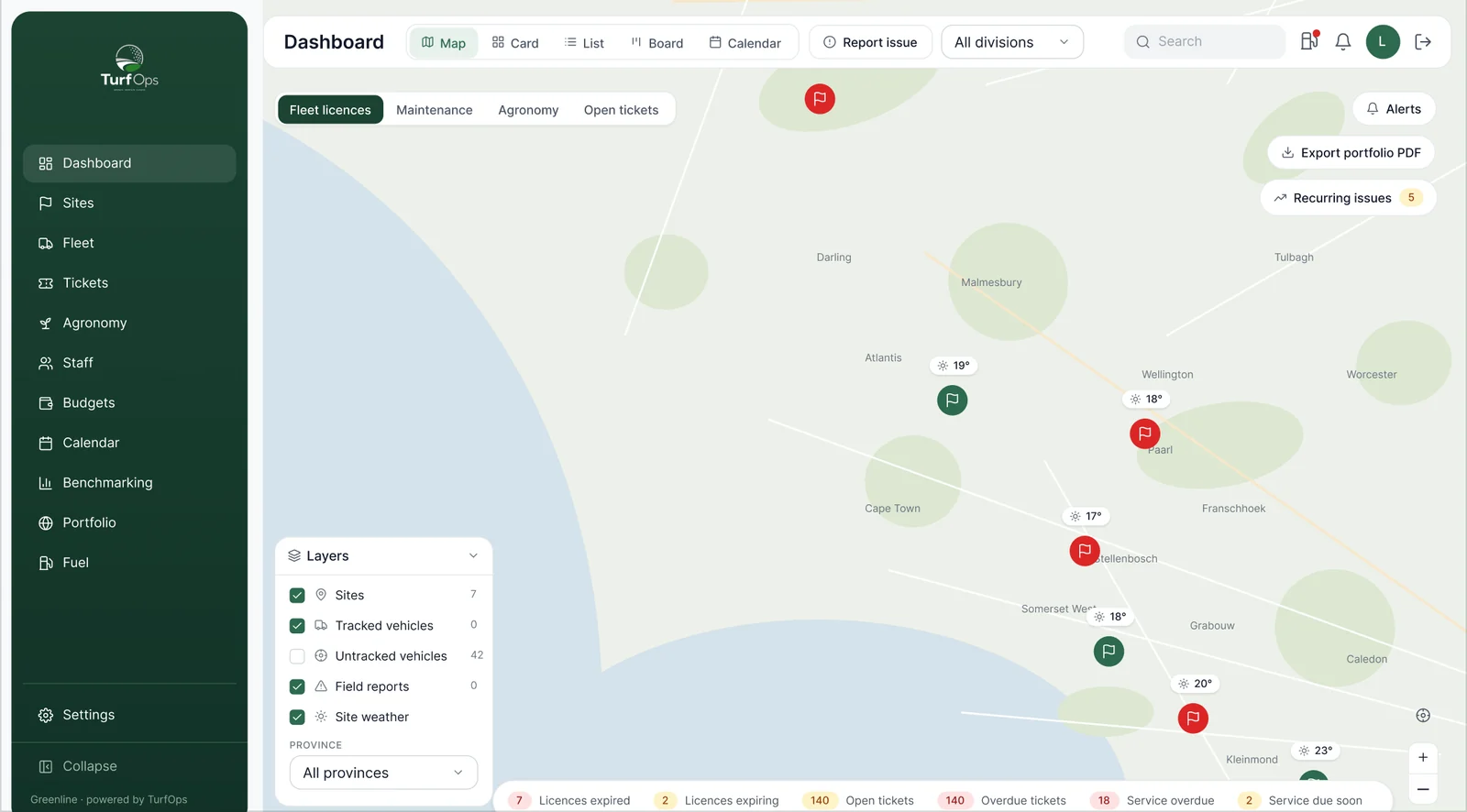Click the TurfOps logo

tap(129, 67)
